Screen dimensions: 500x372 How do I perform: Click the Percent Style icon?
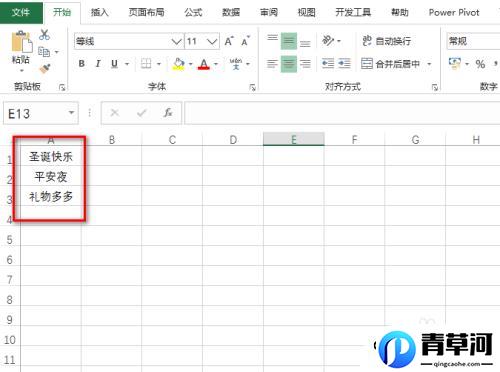click(x=480, y=64)
